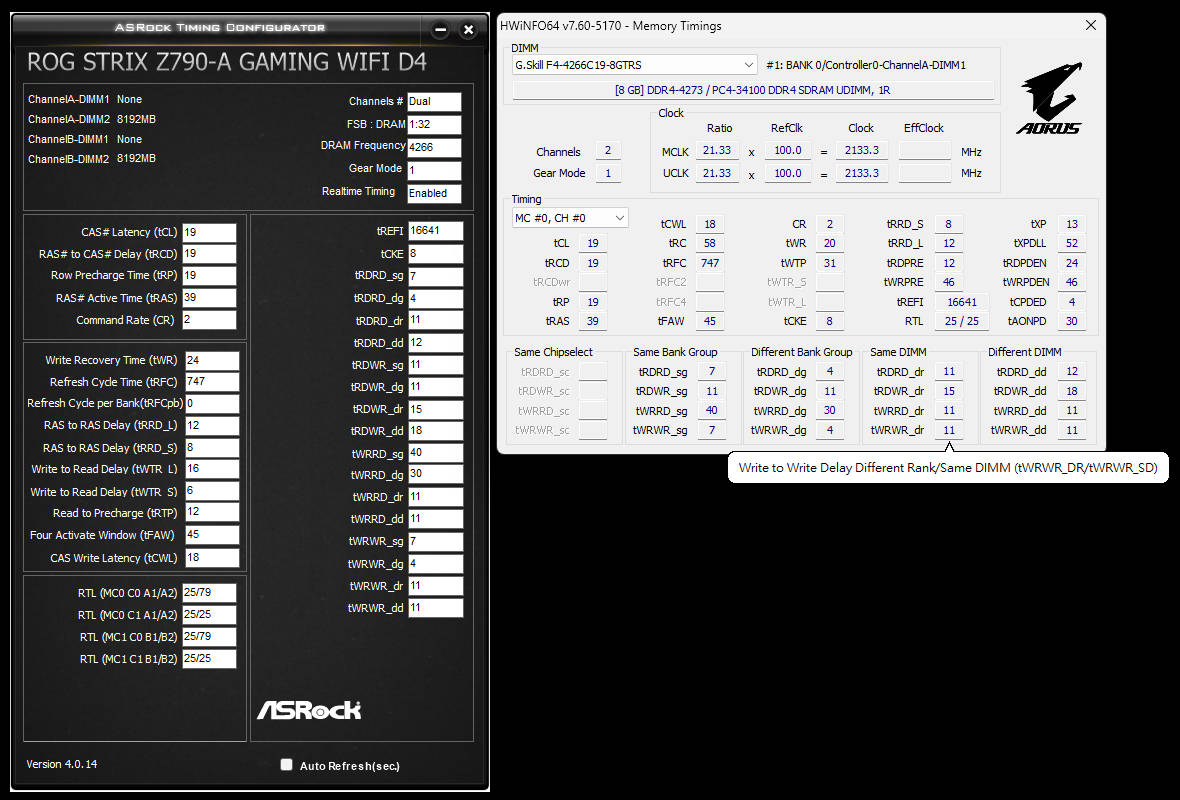Viewport: 1180px width, 800px height.
Task: Click the tAONPD value 30 in HWiNFO64
Action: tap(1072, 321)
